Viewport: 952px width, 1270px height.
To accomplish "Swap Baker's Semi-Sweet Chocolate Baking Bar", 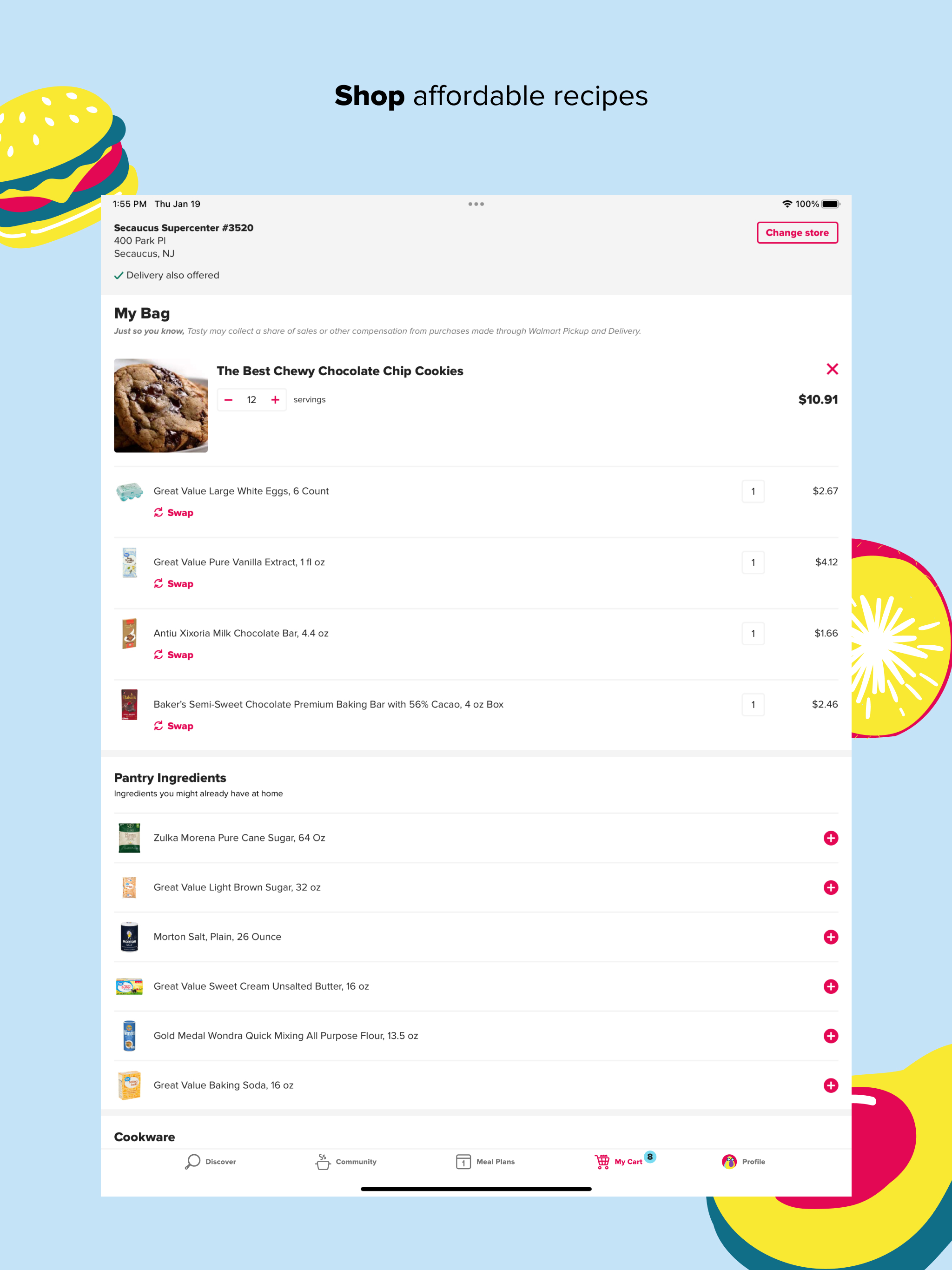I will click(x=173, y=726).
